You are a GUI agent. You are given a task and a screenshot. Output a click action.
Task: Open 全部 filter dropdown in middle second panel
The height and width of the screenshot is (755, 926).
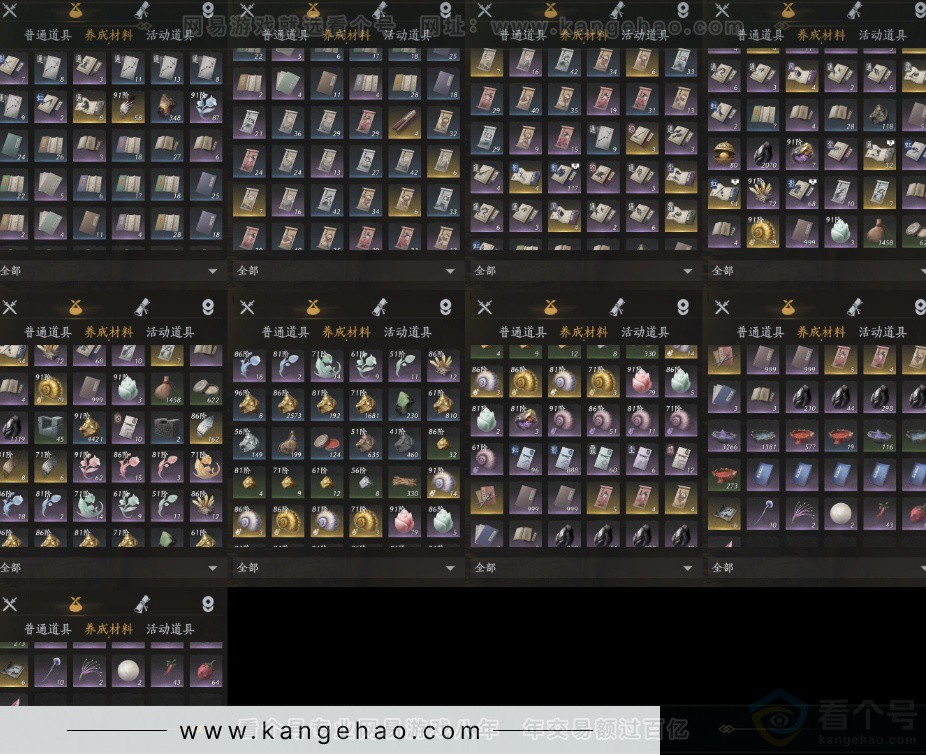click(346, 568)
